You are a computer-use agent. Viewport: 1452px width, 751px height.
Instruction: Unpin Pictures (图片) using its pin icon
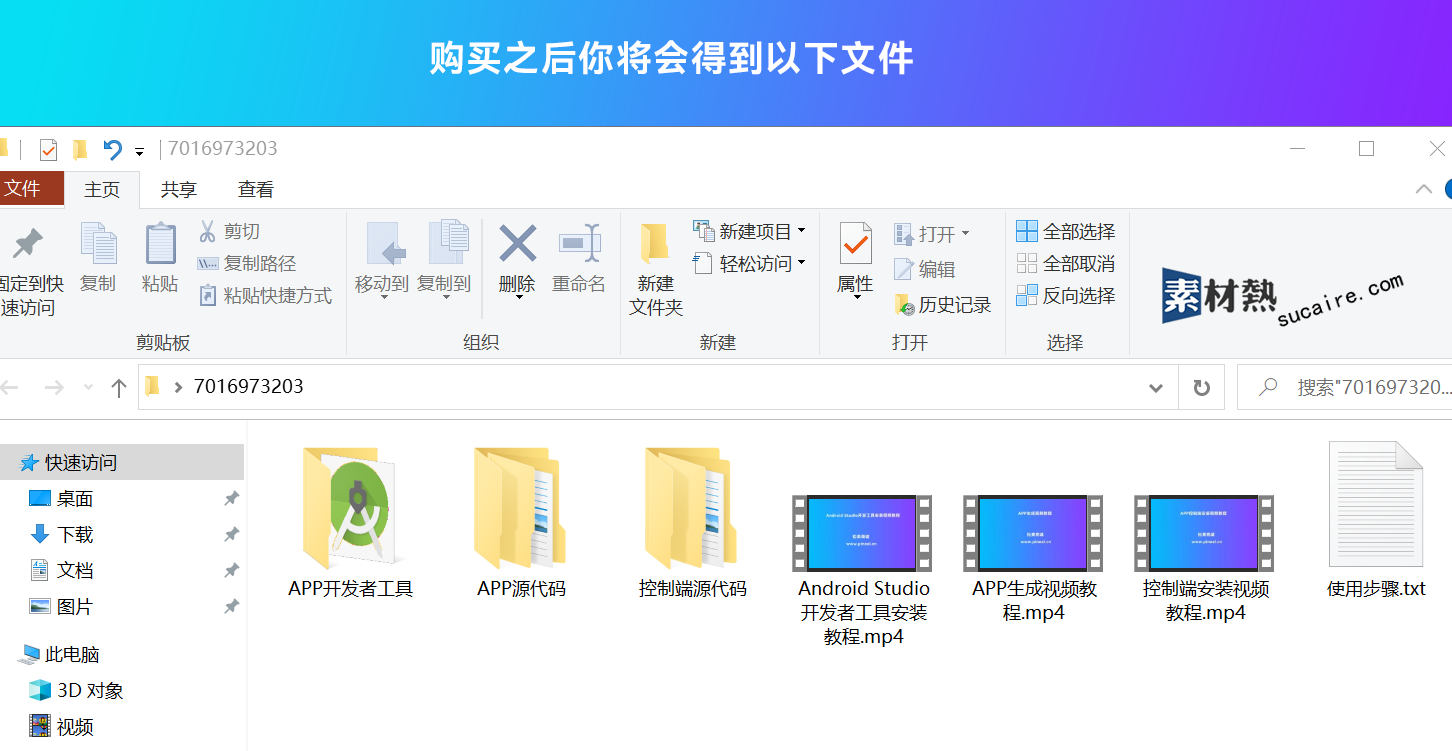231,606
